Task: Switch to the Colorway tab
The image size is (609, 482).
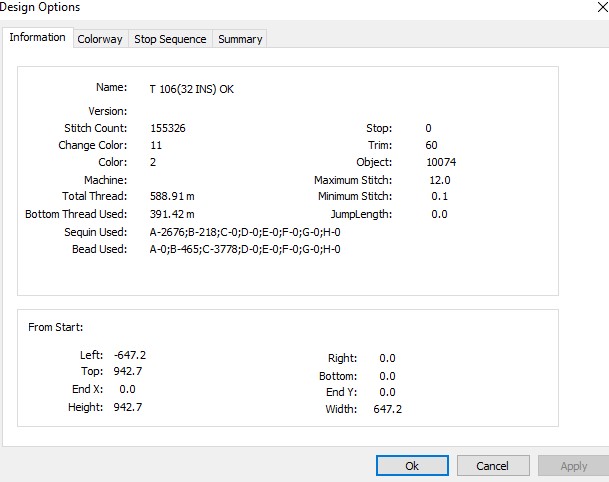Action: (x=100, y=39)
